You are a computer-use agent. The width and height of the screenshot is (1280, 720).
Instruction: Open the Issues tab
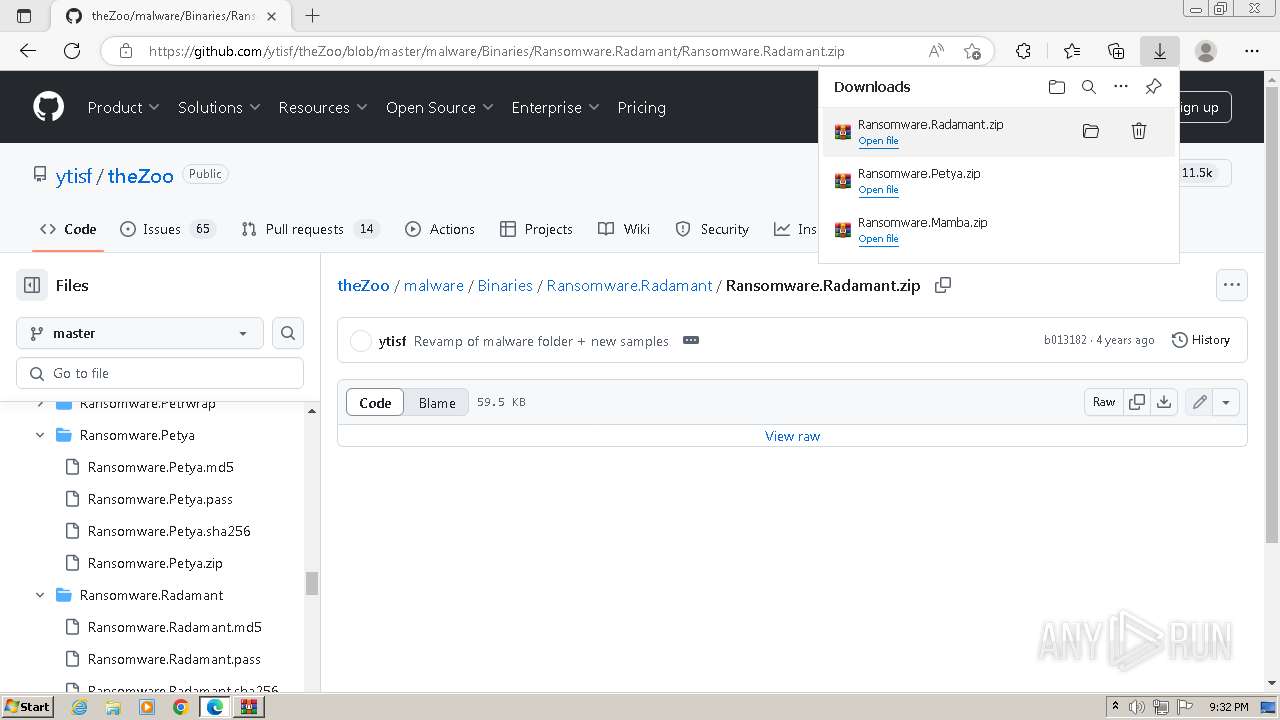pyautogui.click(x=167, y=229)
